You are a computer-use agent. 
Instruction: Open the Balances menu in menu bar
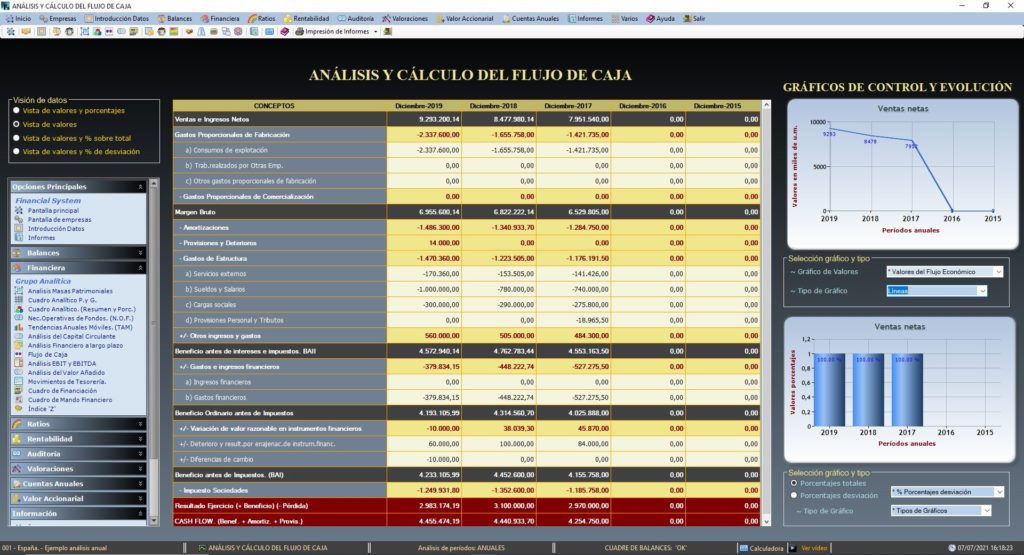[174, 19]
